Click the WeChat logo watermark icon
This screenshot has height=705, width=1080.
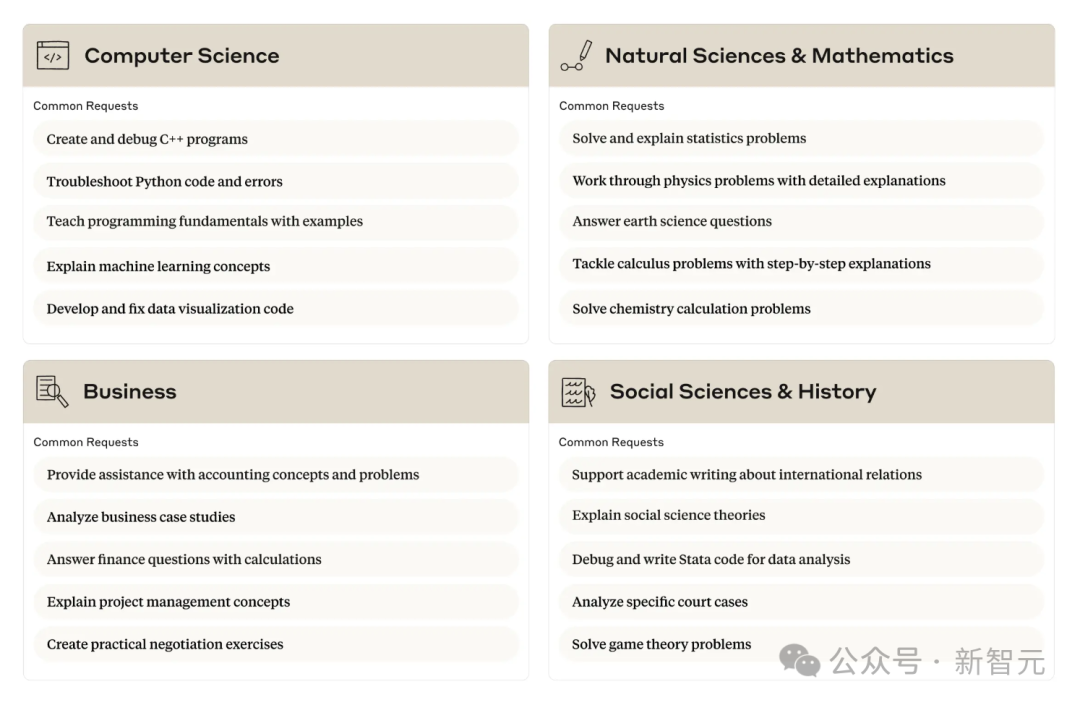pyautogui.click(x=800, y=660)
